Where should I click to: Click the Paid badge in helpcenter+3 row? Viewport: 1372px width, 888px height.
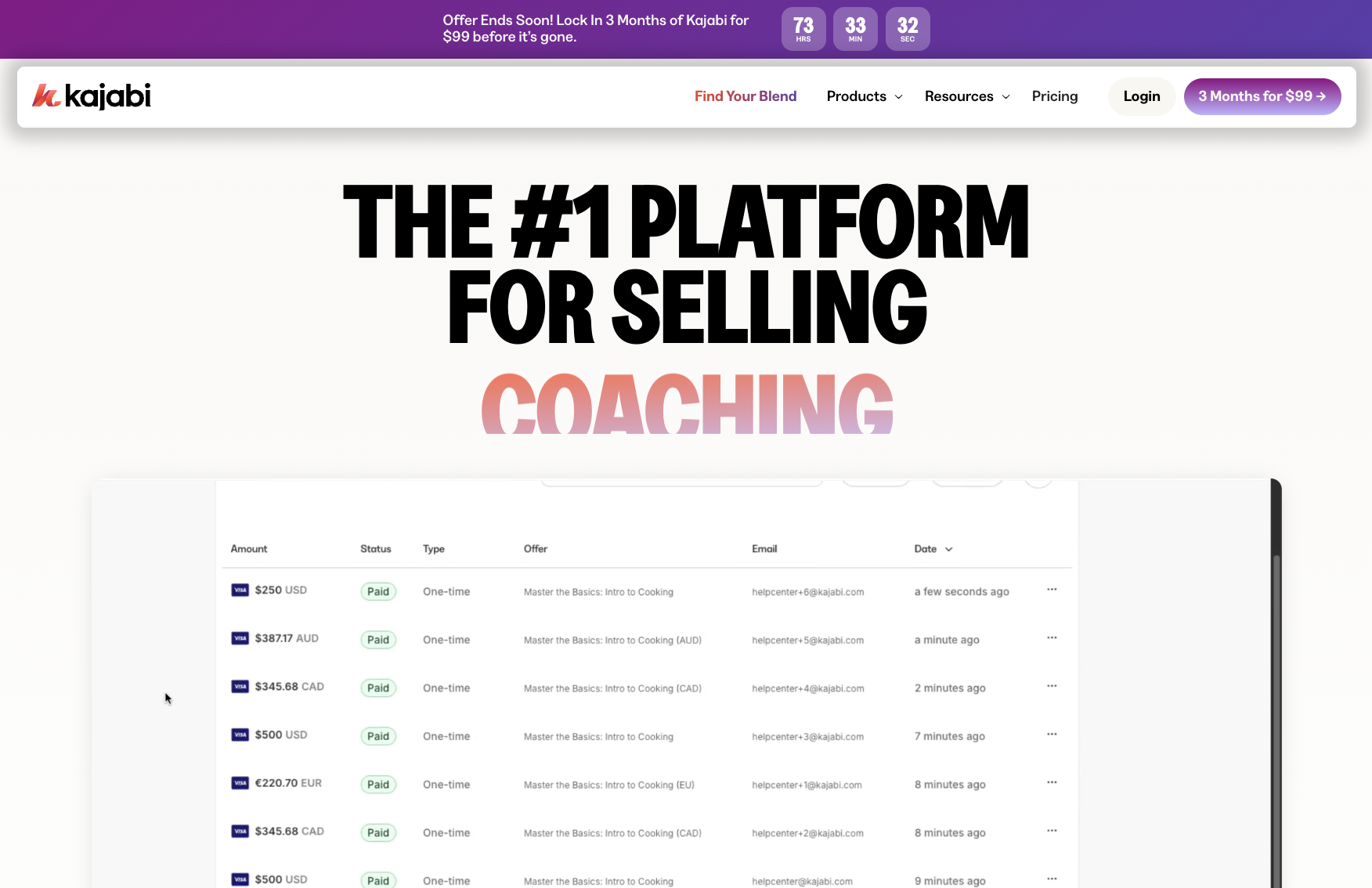tap(378, 736)
